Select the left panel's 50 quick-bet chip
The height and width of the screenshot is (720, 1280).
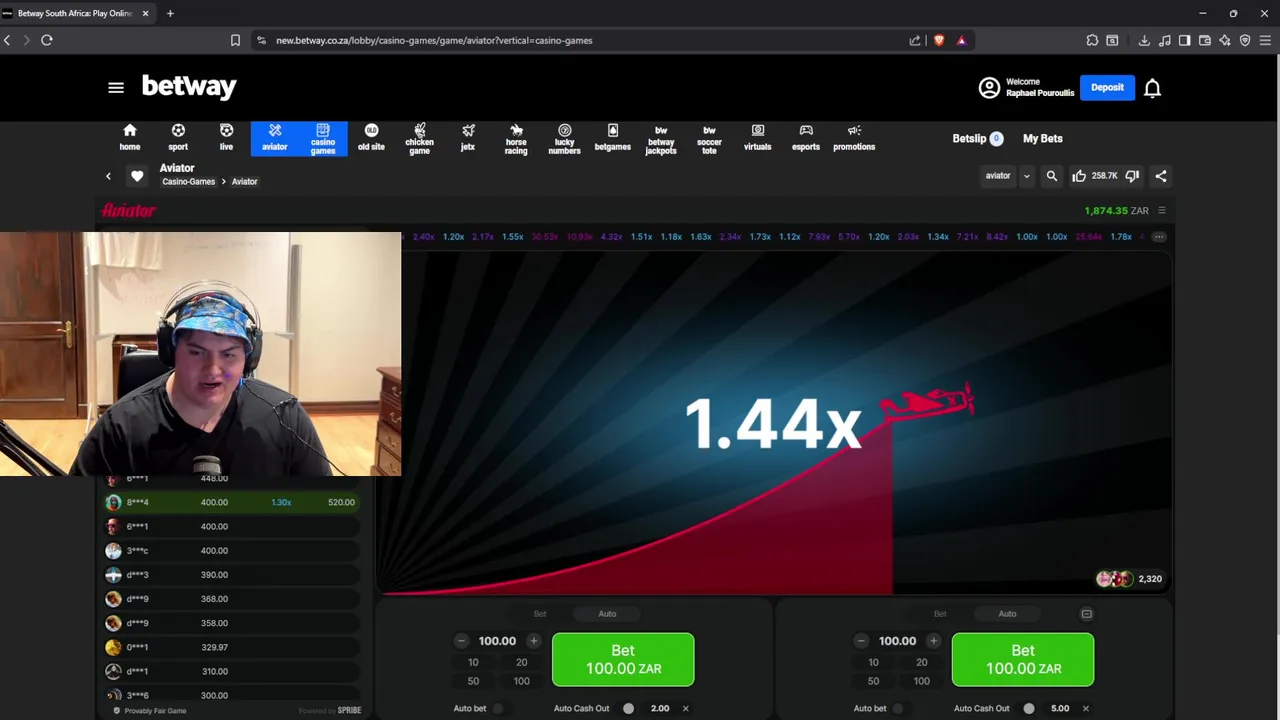pos(473,681)
